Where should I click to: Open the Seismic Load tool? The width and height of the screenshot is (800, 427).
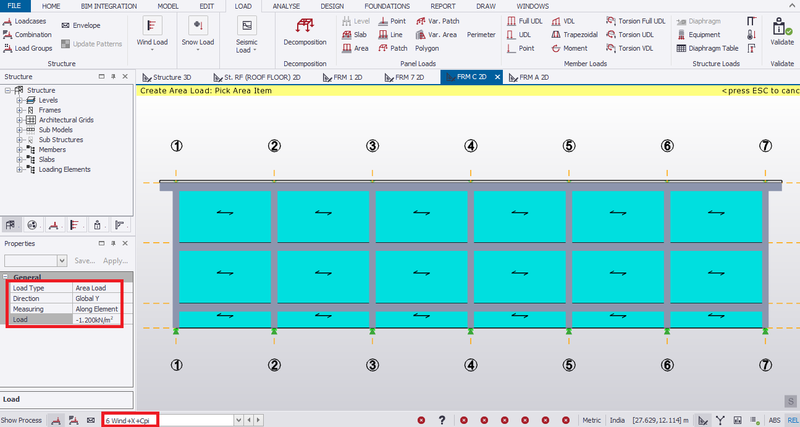[247, 33]
